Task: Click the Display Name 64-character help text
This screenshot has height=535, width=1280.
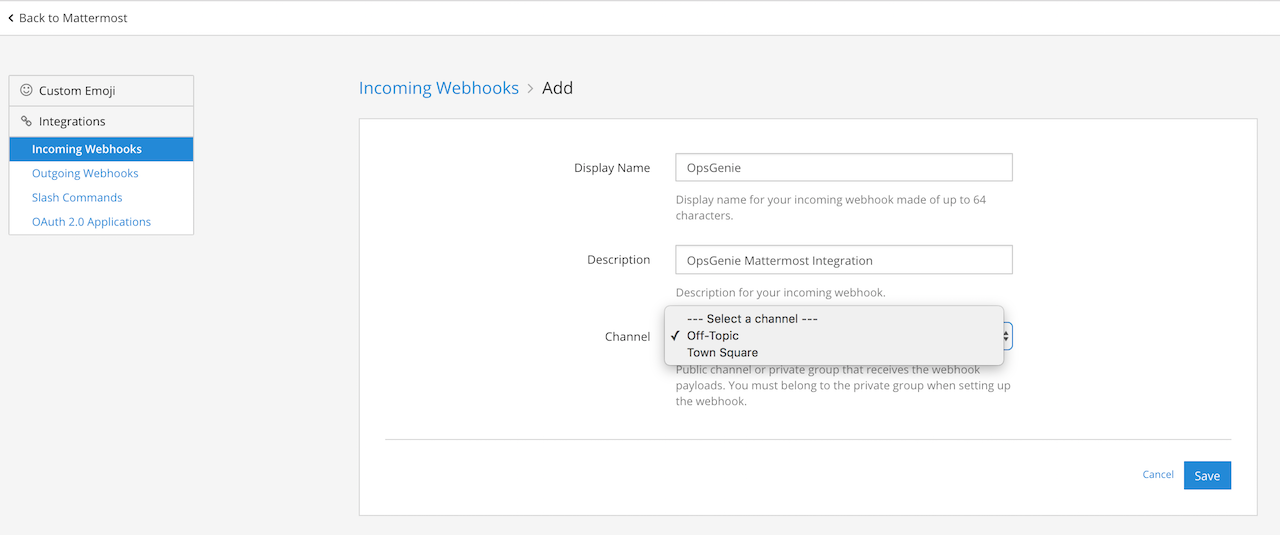Action: [831, 208]
